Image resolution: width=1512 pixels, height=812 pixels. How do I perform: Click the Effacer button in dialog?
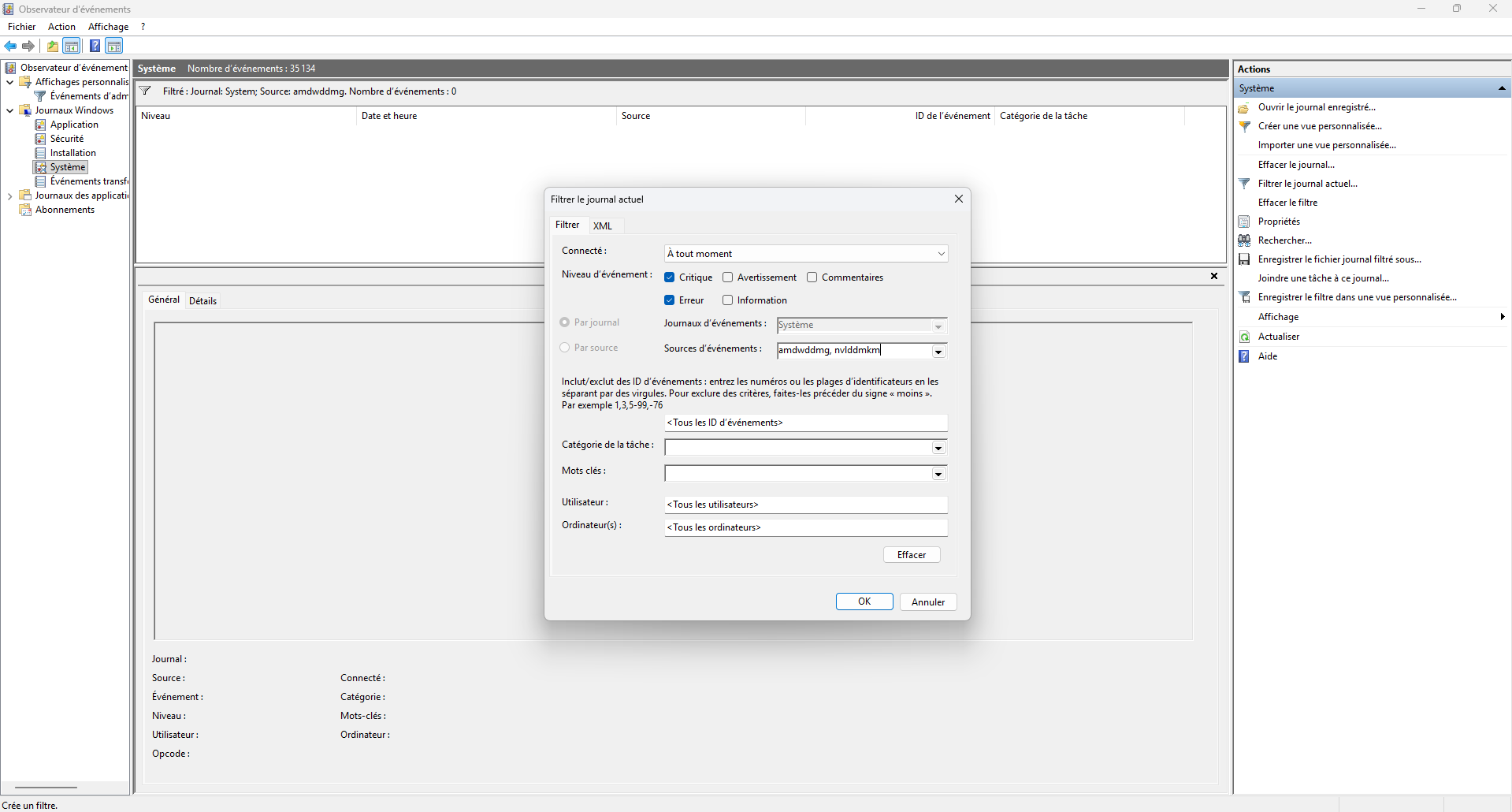pyautogui.click(x=912, y=555)
